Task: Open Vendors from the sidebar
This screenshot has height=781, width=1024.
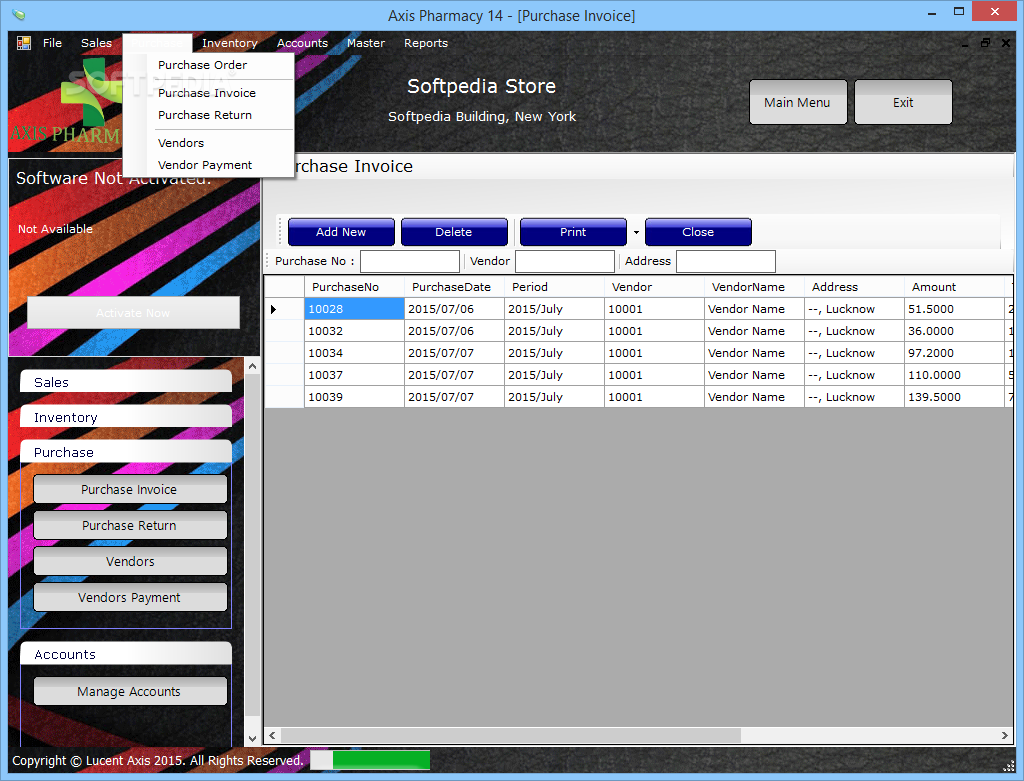Action: pos(130,562)
